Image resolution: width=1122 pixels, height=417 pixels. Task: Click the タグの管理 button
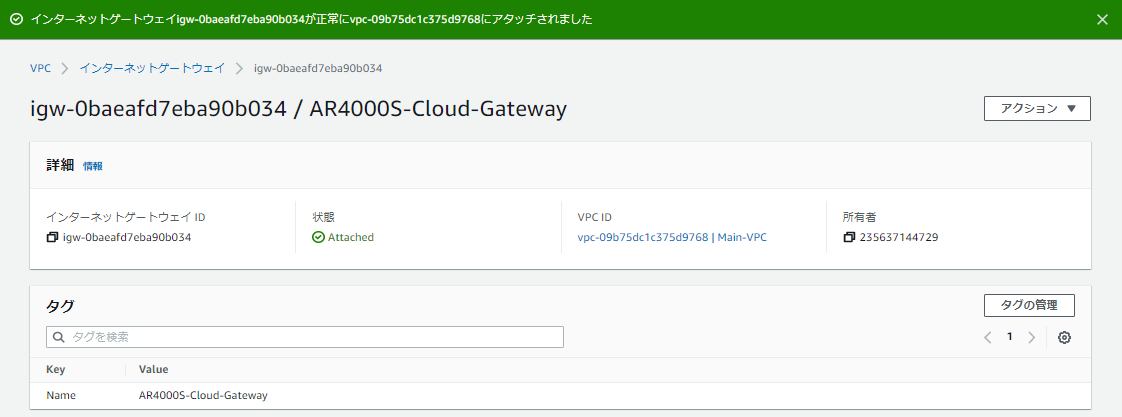[x=1029, y=305]
